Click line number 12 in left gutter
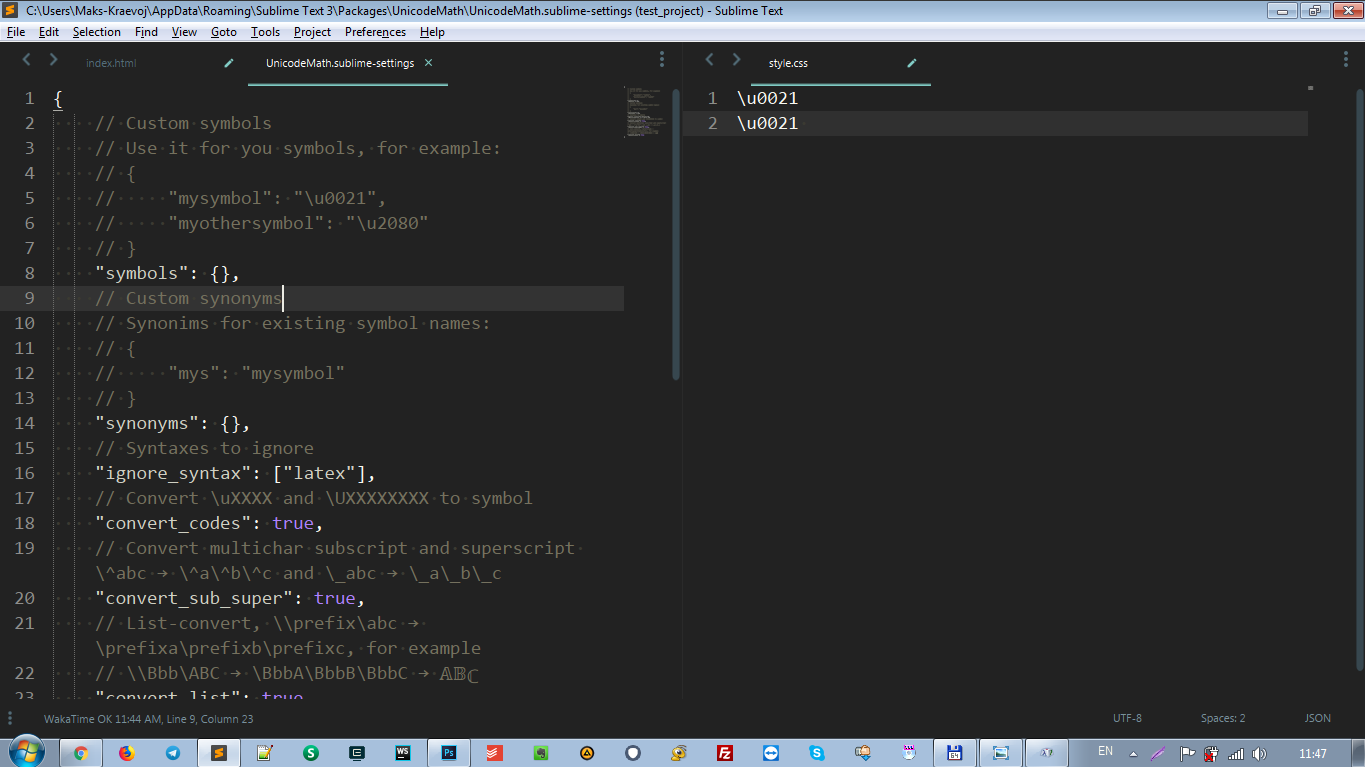Image resolution: width=1365 pixels, height=767 pixels. [x=24, y=373]
